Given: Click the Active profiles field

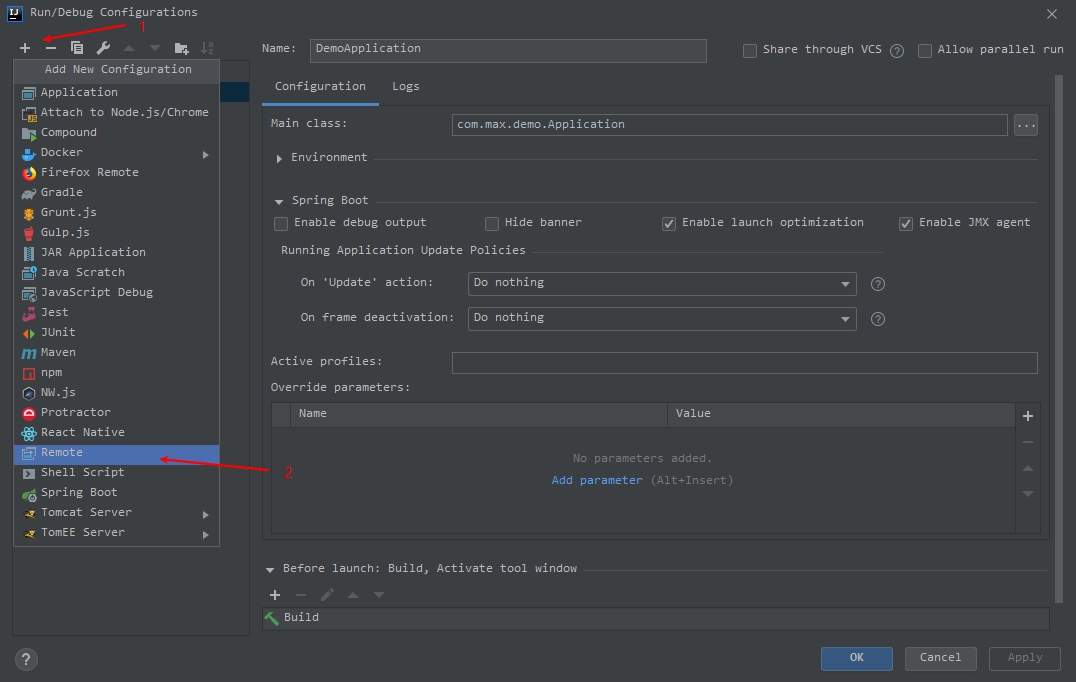Looking at the screenshot, I should [745, 363].
